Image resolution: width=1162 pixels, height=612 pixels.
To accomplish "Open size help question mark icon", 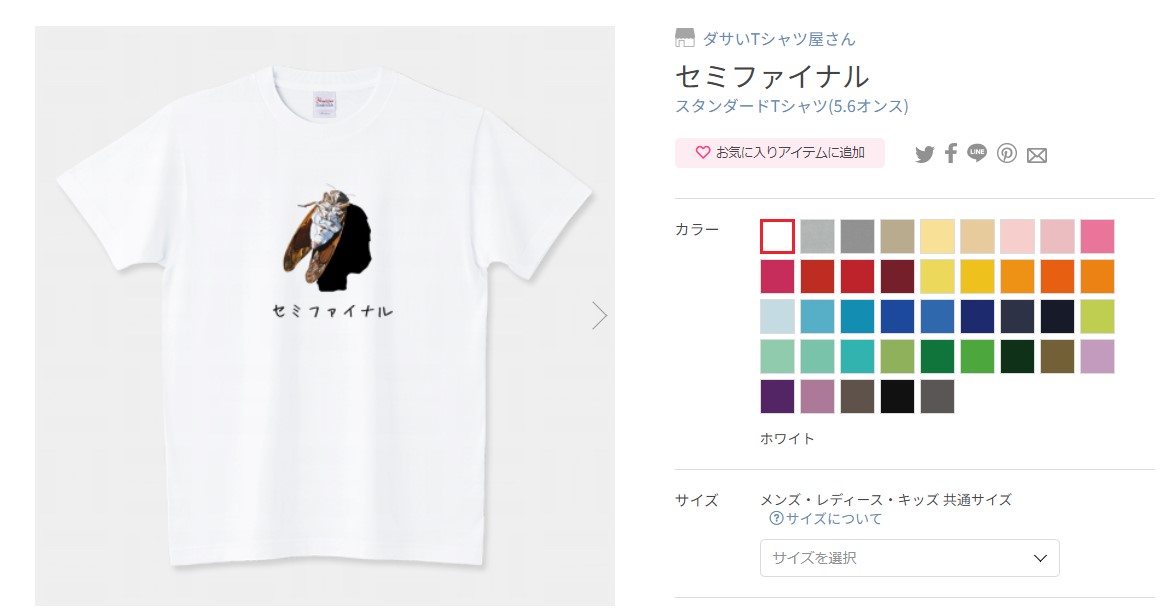I will (776, 519).
